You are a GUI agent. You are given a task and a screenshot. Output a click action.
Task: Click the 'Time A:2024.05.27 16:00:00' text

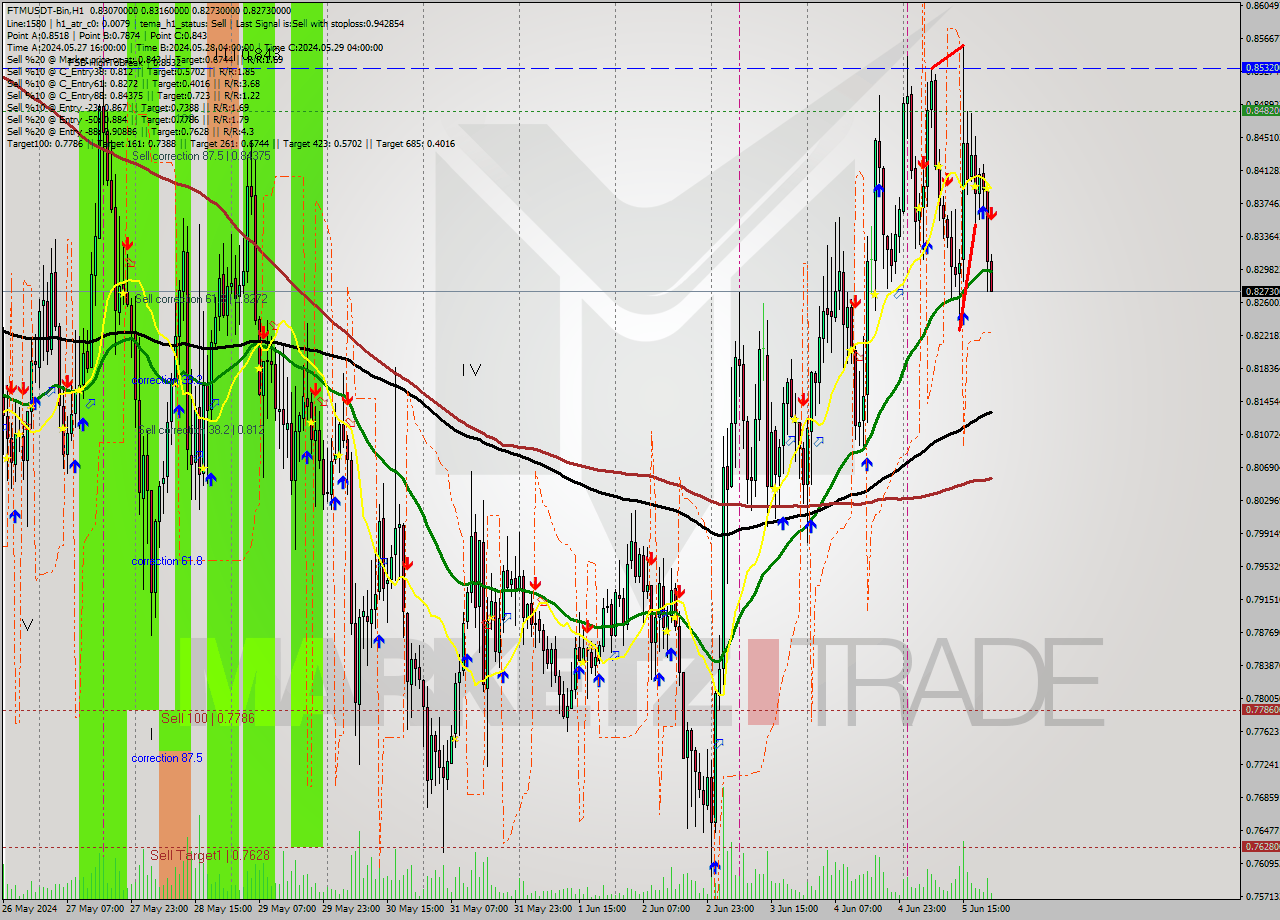tap(66, 47)
